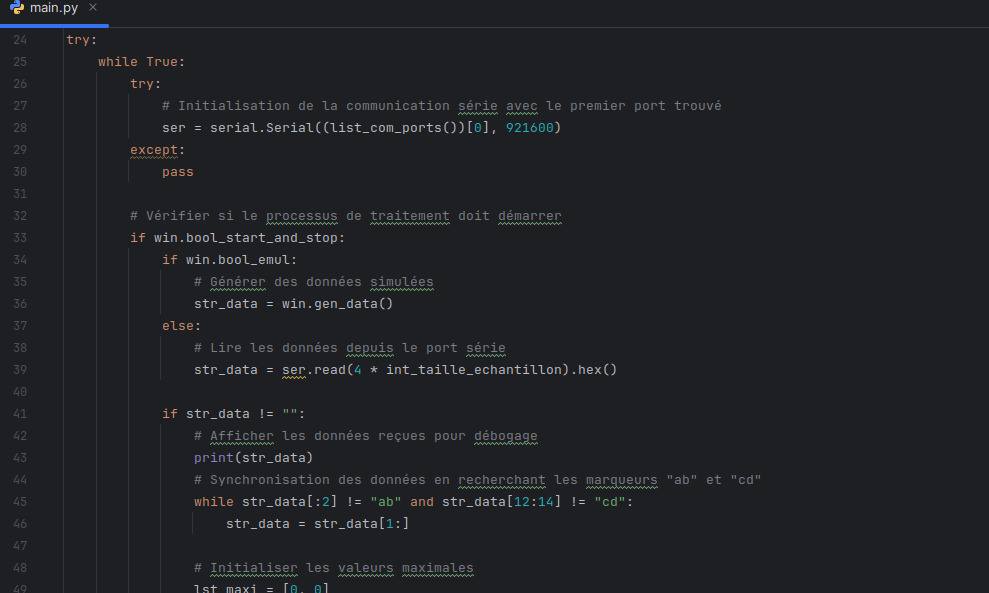Screen dimensions: 989x593
Task: Click the 'print(str_data)' statement
Action: tap(253, 458)
